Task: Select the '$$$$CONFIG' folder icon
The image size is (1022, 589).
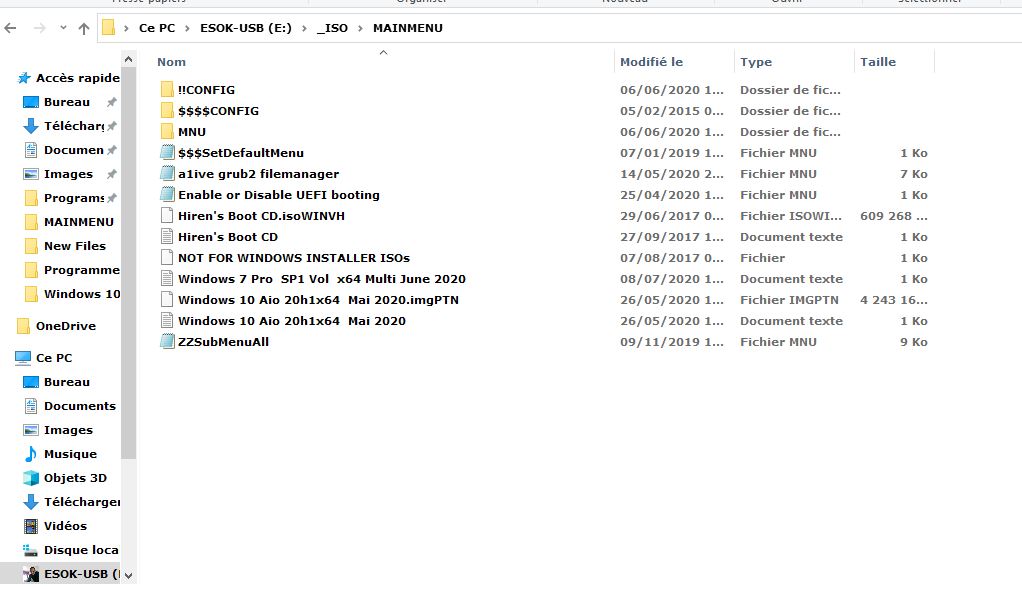Action: (x=167, y=110)
